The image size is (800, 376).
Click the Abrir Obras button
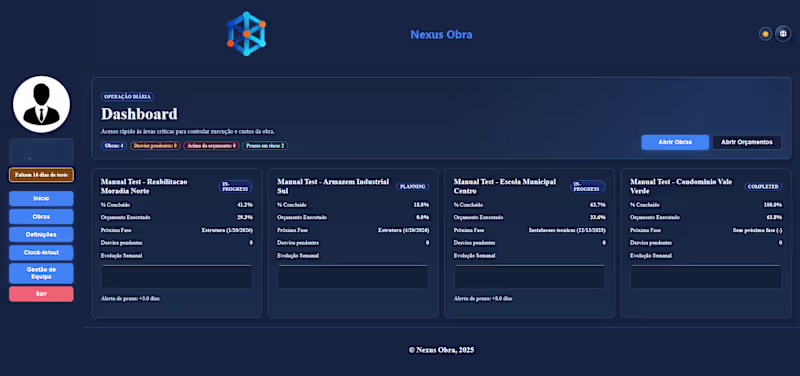pyautogui.click(x=675, y=142)
